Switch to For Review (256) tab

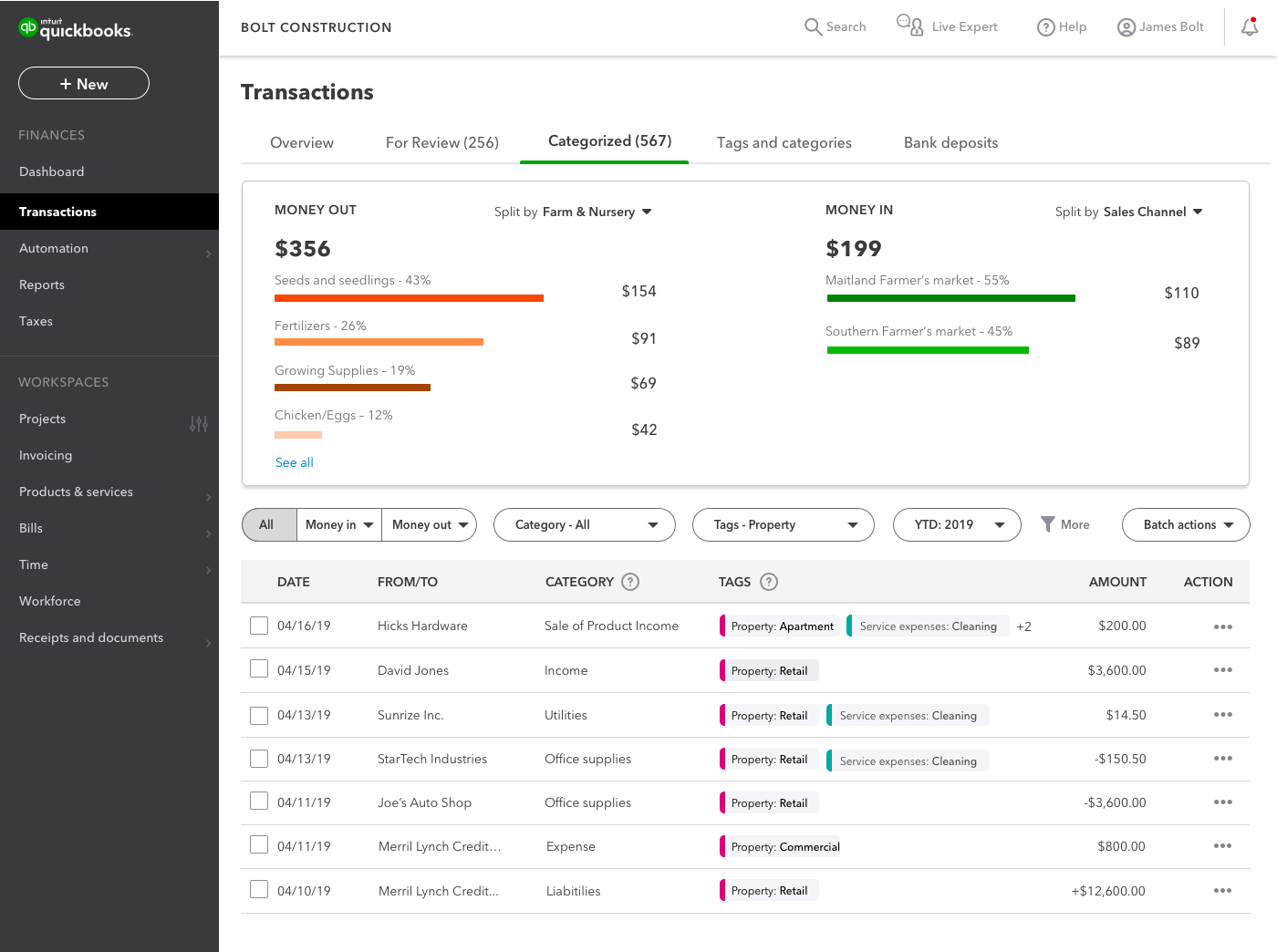click(x=442, y=142)
